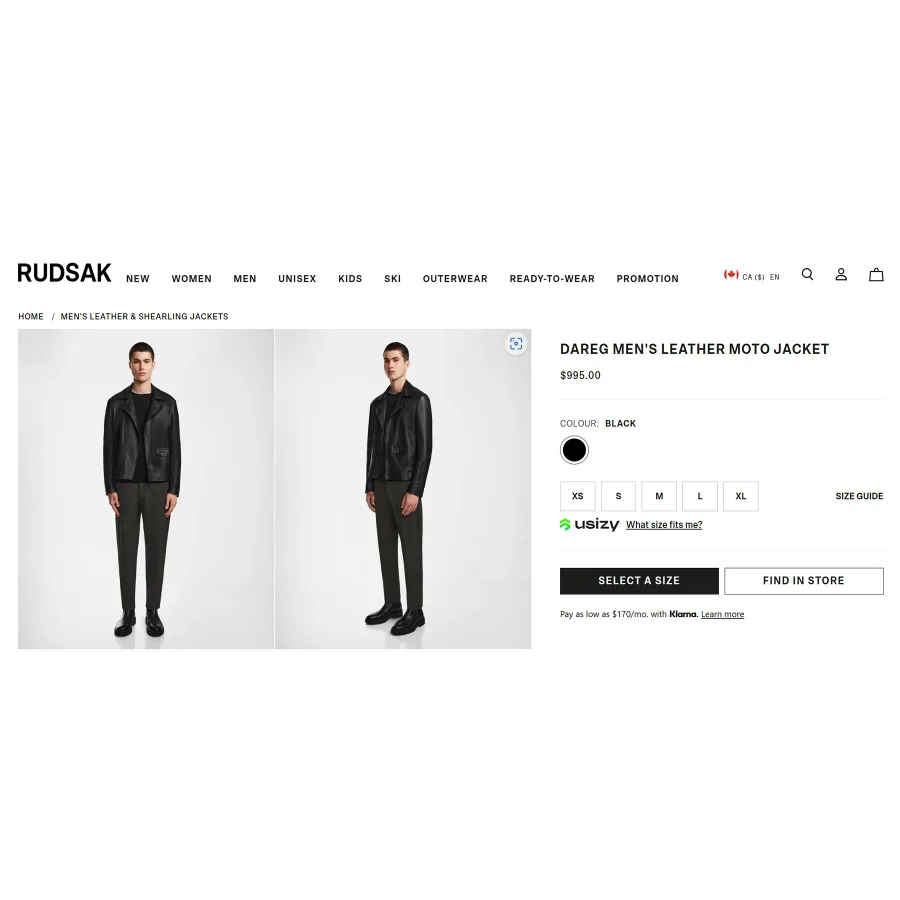Select size M

point(659,496)
